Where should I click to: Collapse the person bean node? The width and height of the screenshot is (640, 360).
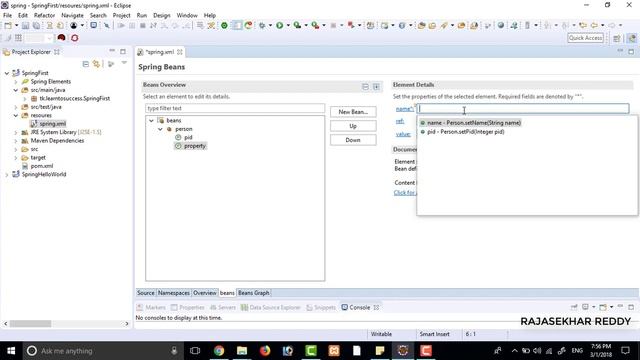tap(160, 129)
